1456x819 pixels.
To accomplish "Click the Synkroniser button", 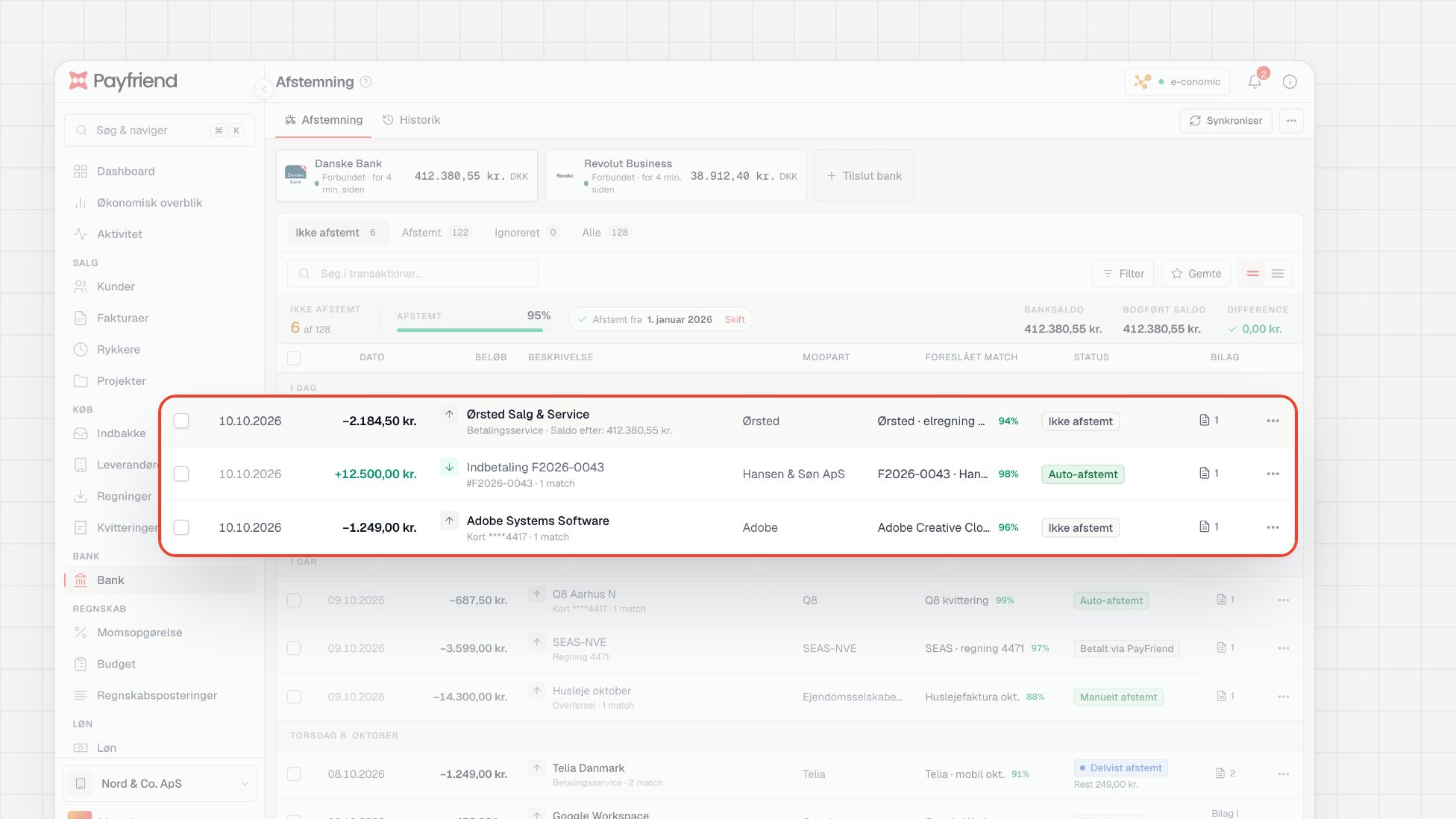I will tap(1226, 121).
